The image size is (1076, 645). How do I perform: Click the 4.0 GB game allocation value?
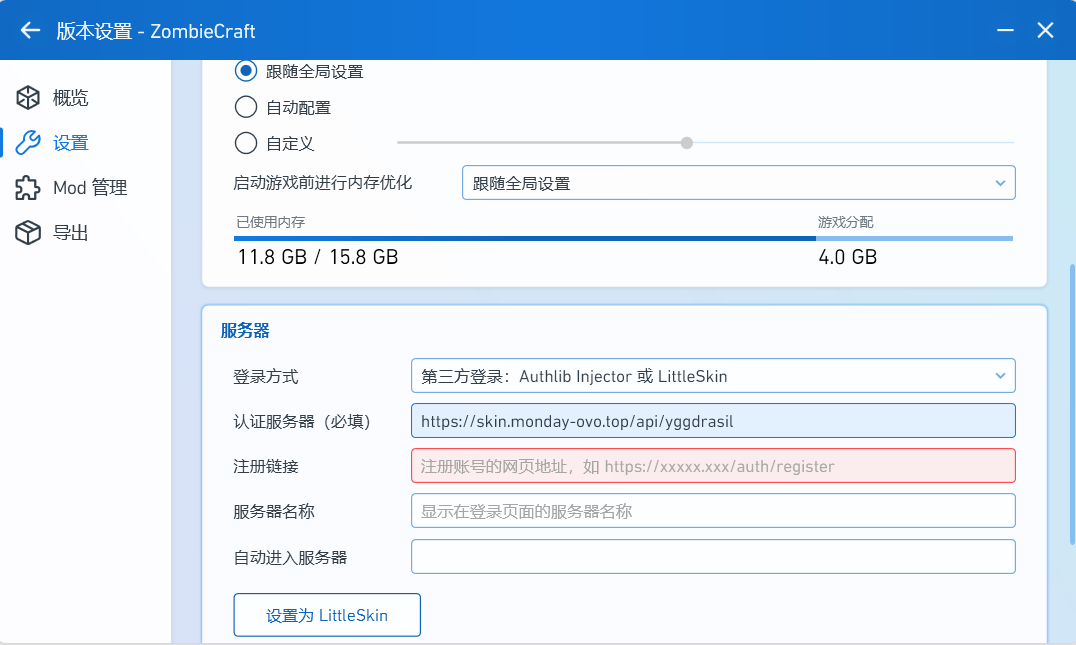(847, 257)
